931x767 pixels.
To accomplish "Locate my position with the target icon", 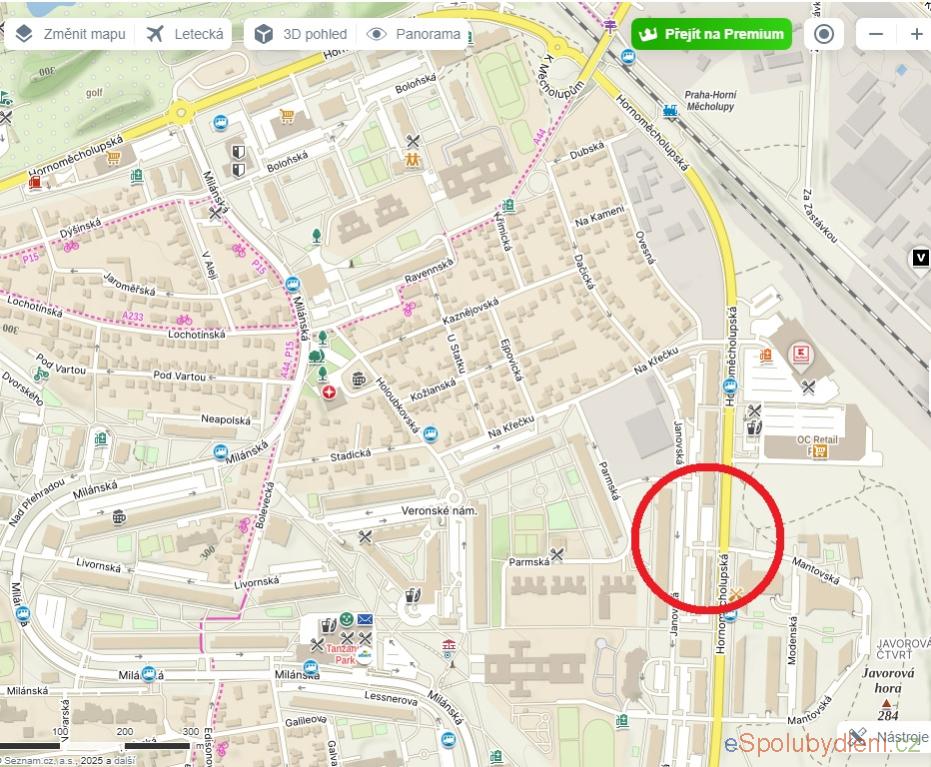I will coord(824,34).
